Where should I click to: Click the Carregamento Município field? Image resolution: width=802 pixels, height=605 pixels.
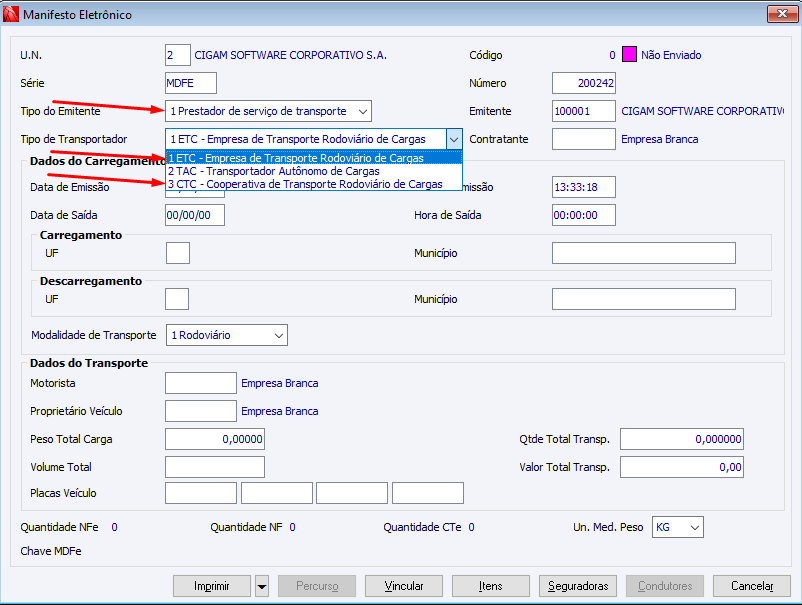point(643,253)
